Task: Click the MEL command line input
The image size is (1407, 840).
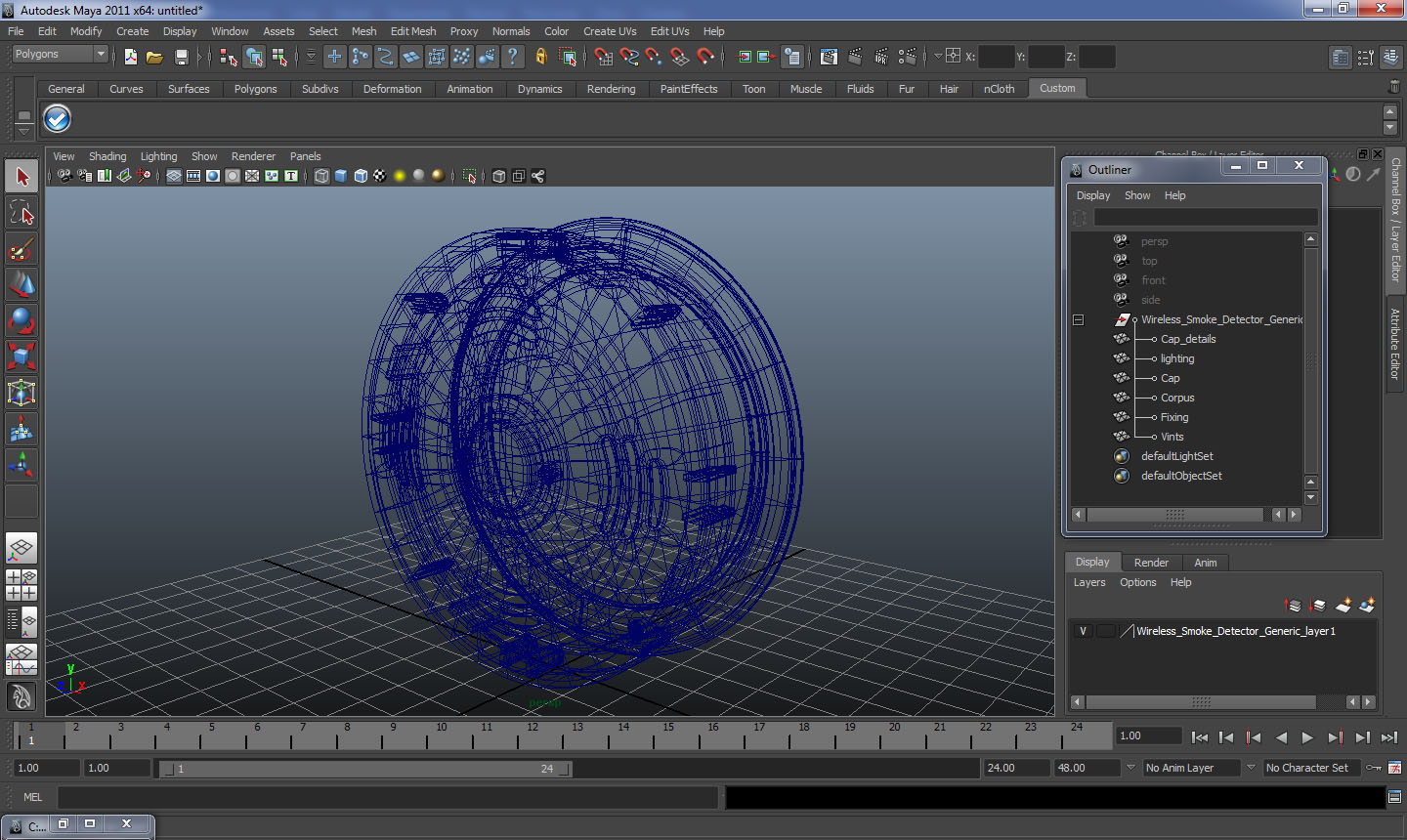Action: 388,797
